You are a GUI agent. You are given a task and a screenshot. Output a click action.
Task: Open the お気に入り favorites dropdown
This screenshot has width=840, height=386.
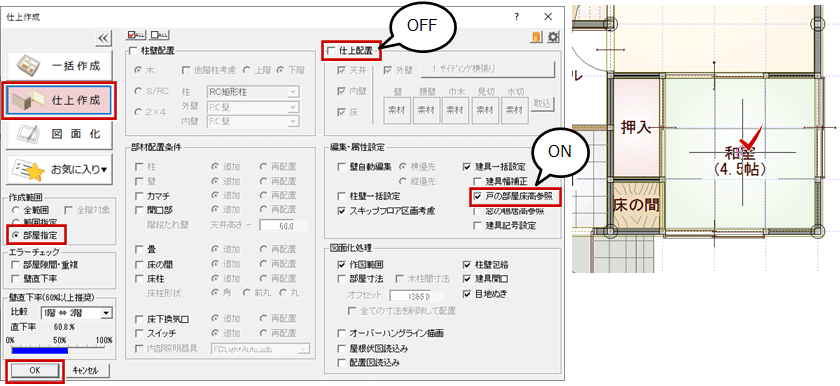point(59,169)
